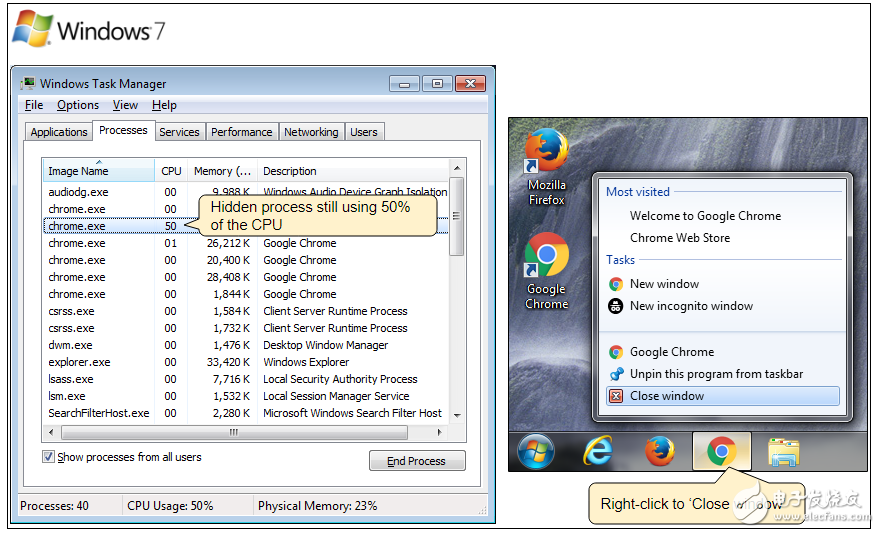The width and height of the screenshot is (880, 533).
Task: Choose 'Close window' in jump list
Action: (x=666, y=396)
